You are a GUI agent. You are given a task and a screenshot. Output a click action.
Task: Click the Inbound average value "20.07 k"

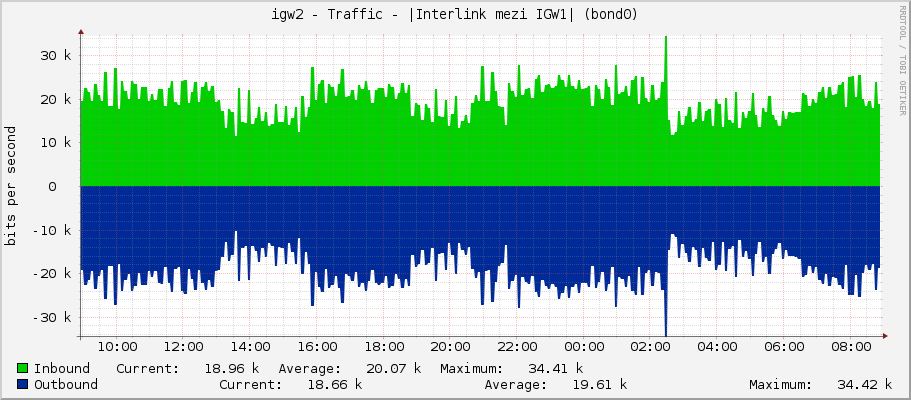point(394,369)
